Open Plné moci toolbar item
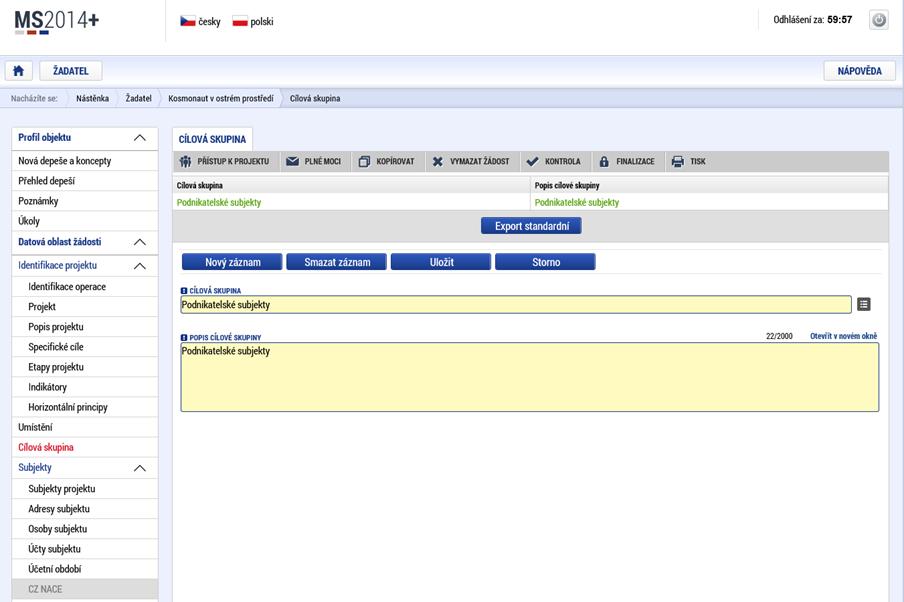Screen dimensions: 904x602 click(x=314, y=161)
